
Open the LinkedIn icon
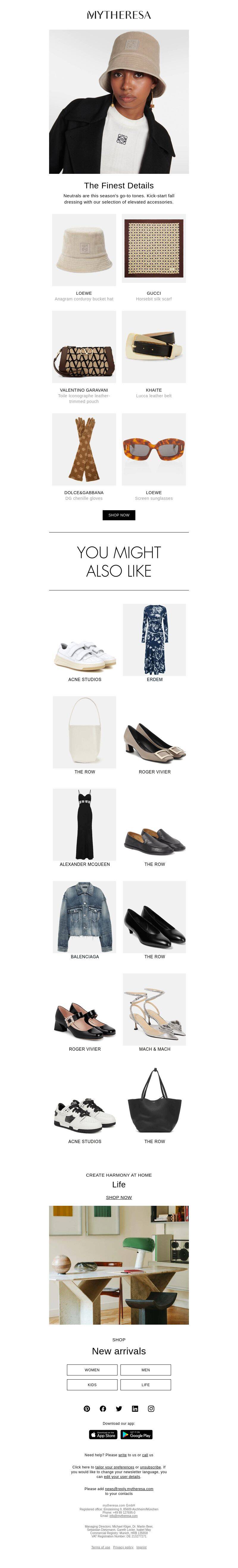click(x=135, y=1408)
